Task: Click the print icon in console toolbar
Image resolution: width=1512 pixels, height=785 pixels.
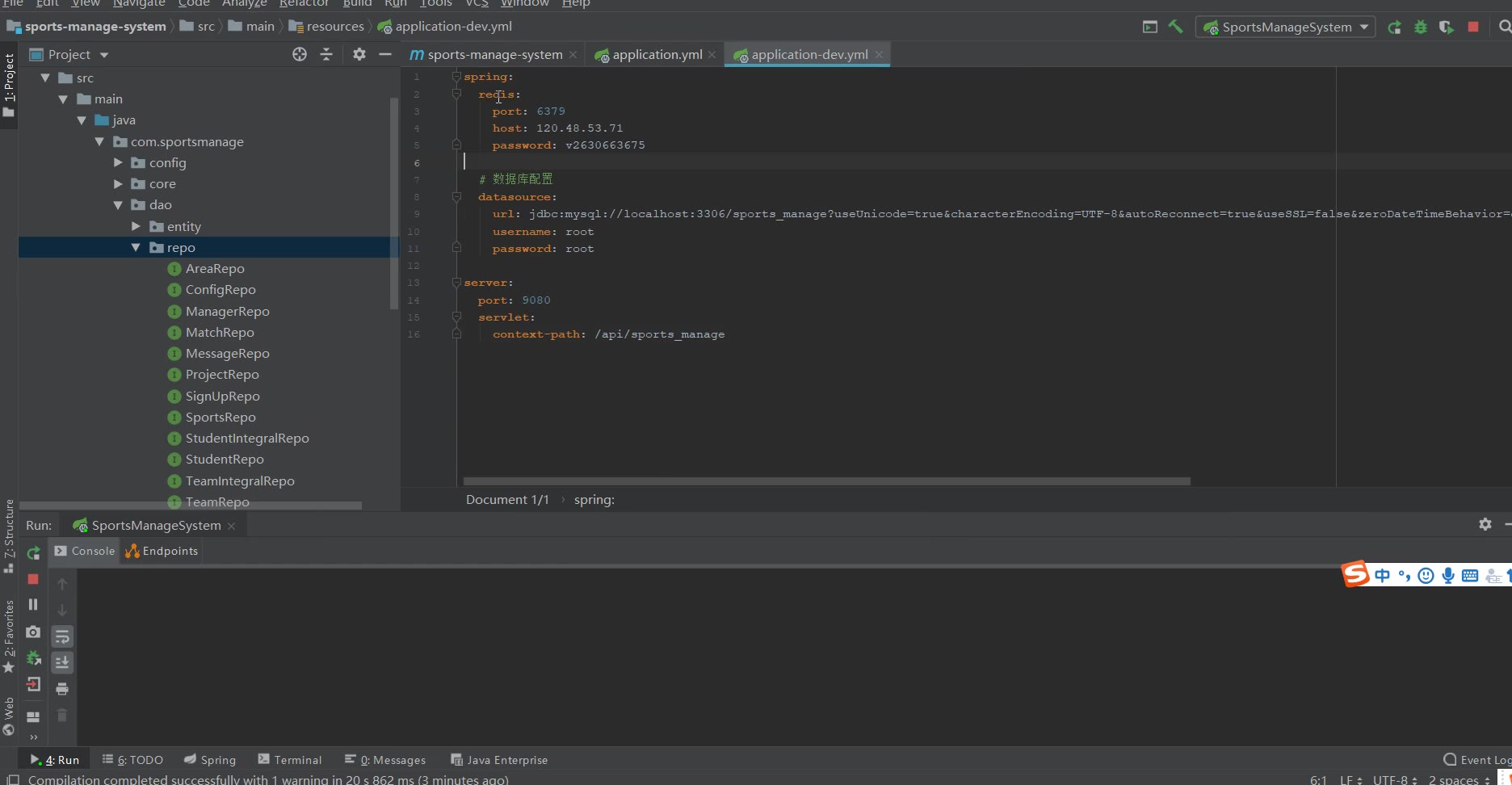Action: 62,689
